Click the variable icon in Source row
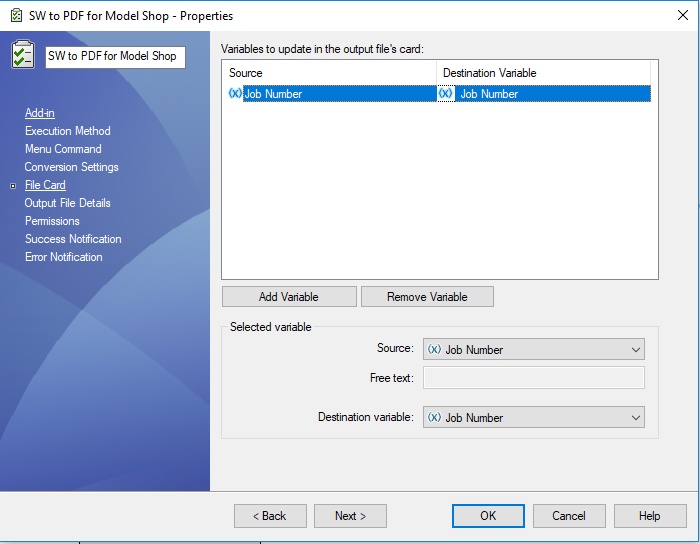This screenshot has height=544, width=700. coord(235,93)
